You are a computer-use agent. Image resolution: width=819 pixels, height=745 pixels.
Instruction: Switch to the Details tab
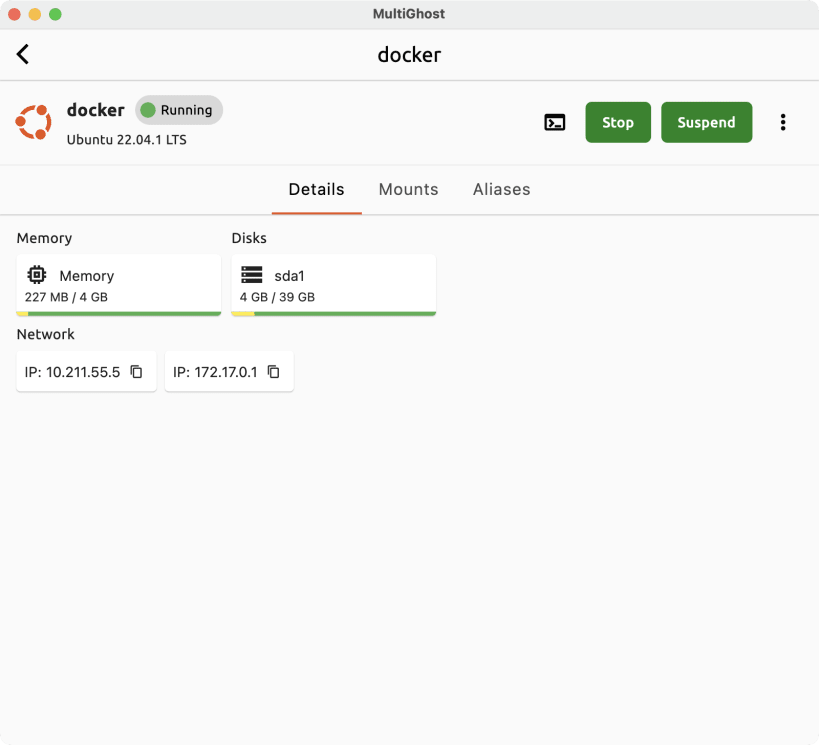pyautogui.click(x=317, y=189)
